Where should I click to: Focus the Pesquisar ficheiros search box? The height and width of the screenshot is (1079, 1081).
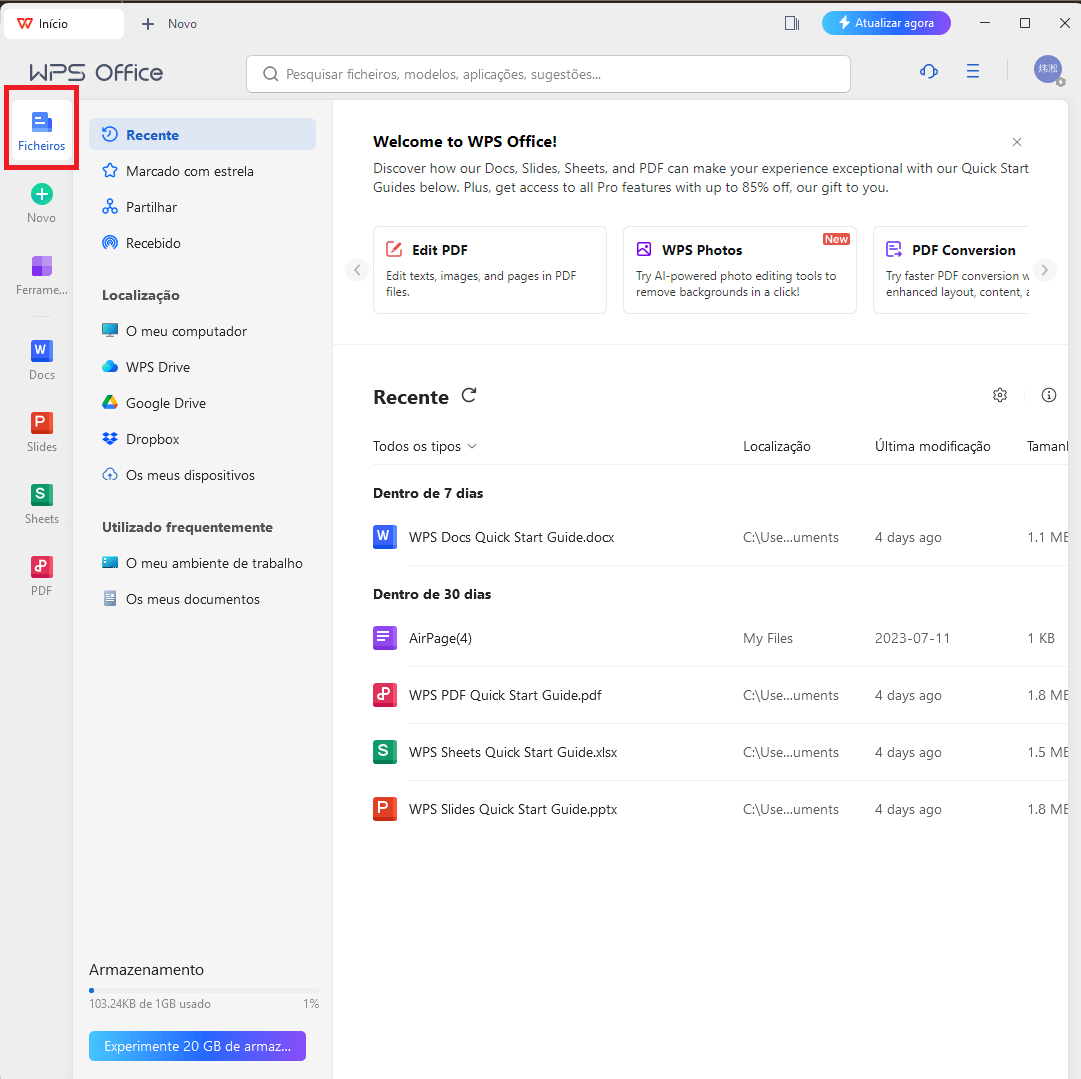point(548,74)
